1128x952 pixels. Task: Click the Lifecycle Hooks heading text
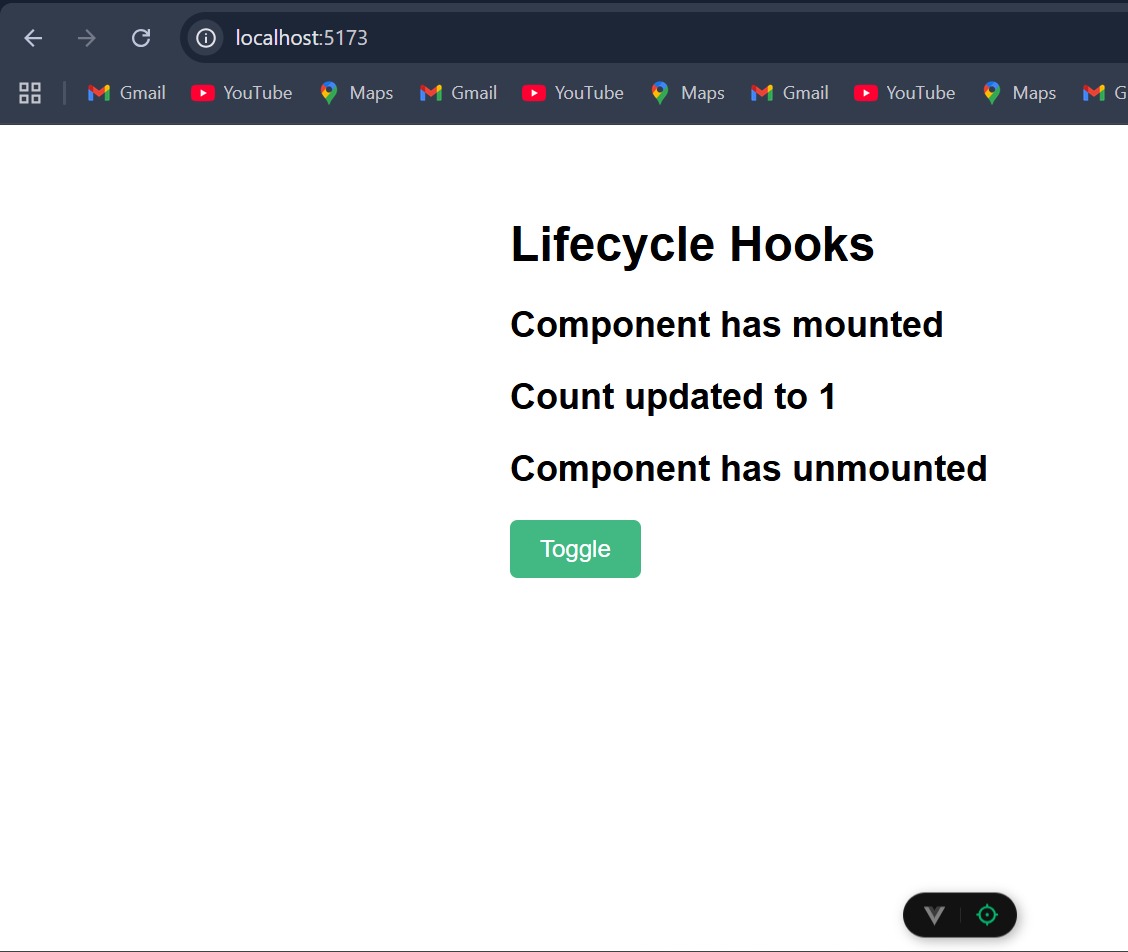pos(692,243)
